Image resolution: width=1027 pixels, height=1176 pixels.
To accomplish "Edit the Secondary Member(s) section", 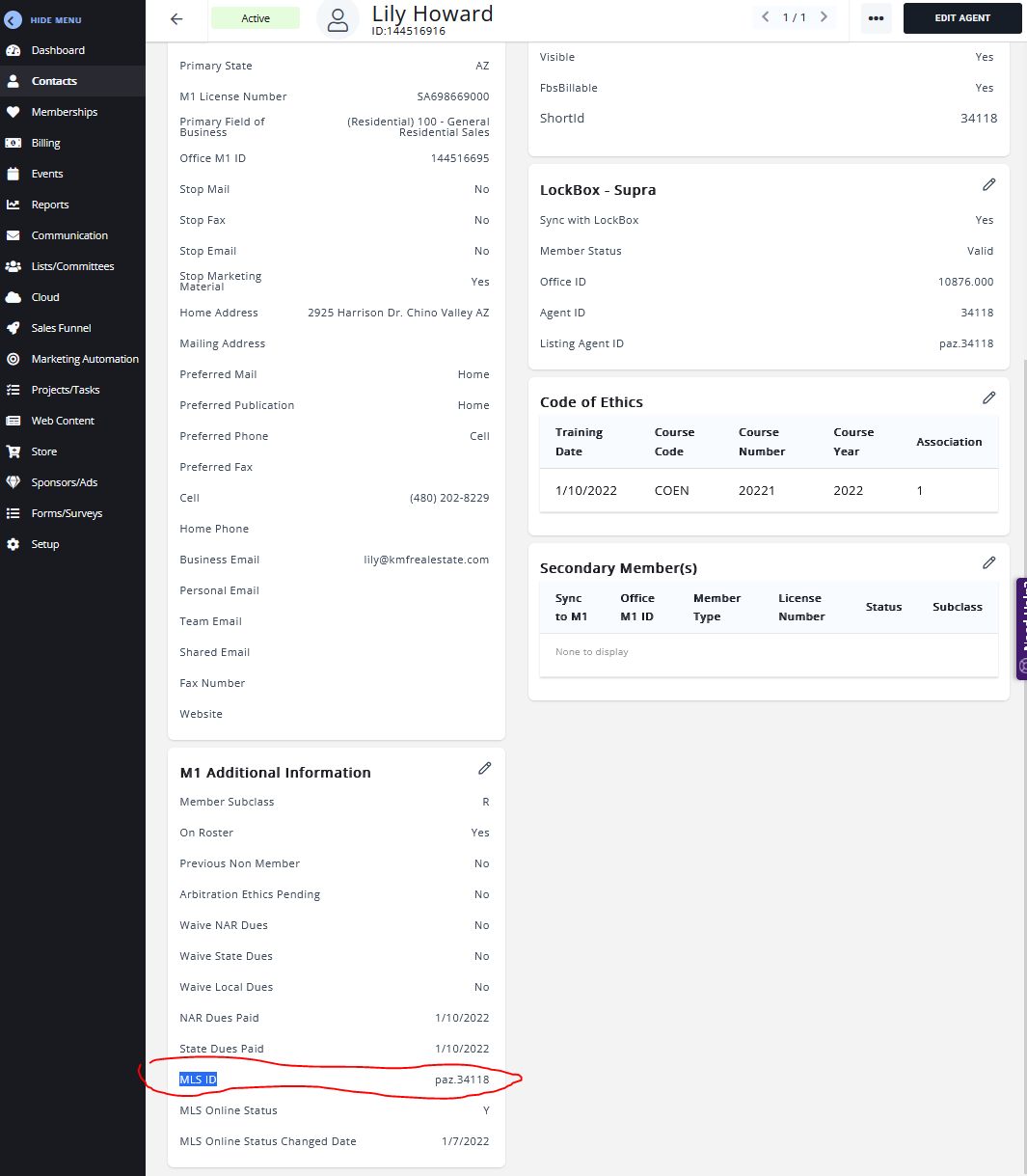I will [988, 562].
